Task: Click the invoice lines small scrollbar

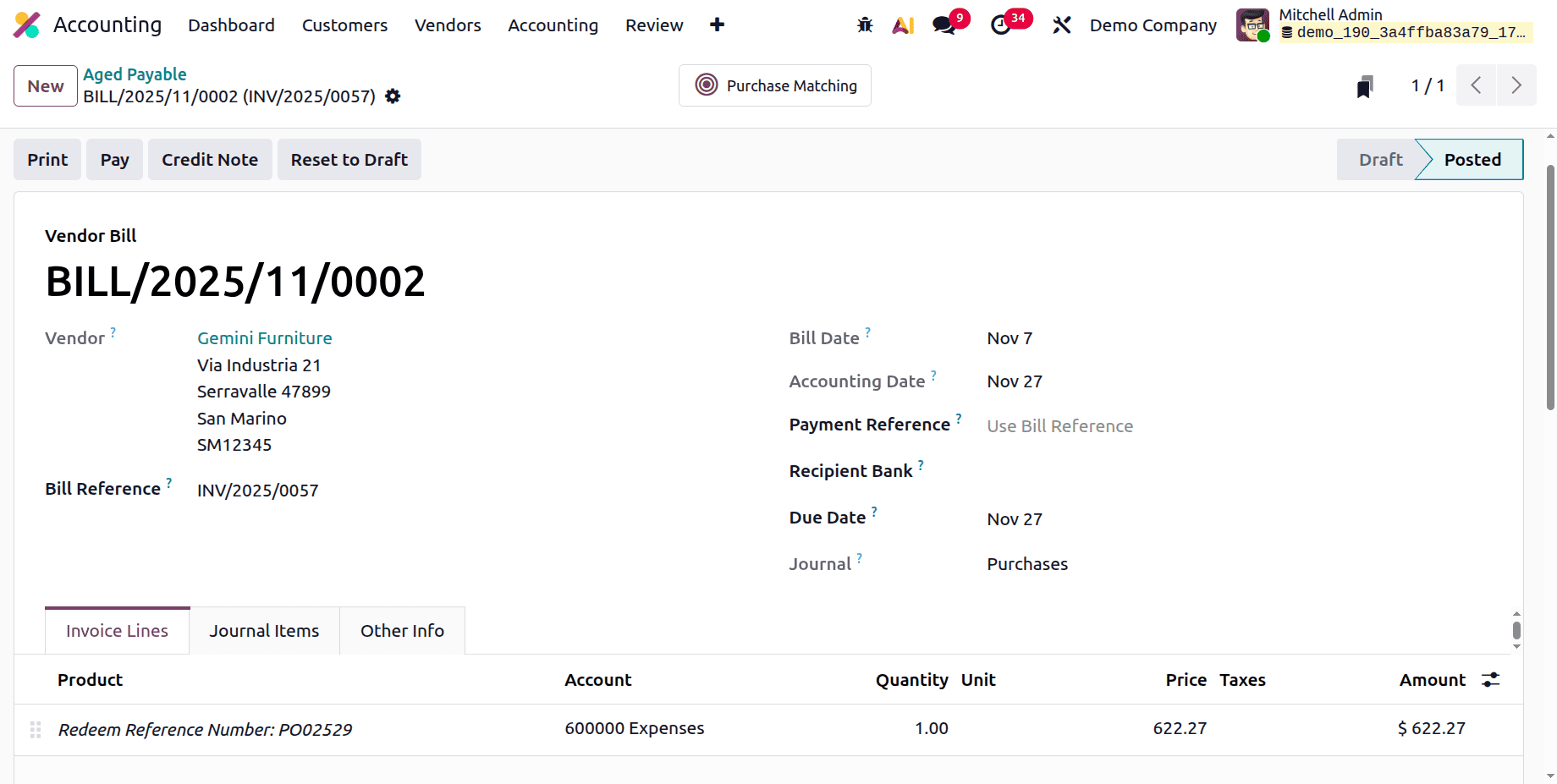Action: pos(1516,630)
